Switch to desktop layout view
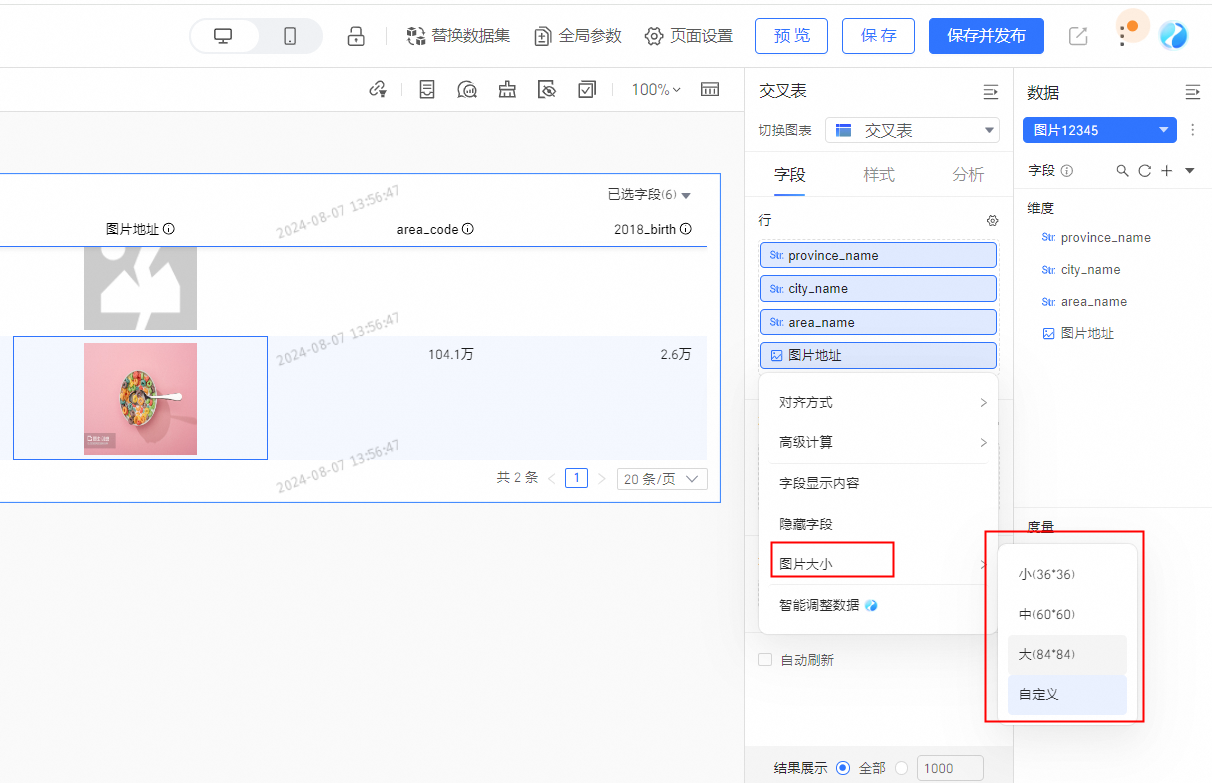1212x783 pixels. pyautogui.click(x=223, y=36)
